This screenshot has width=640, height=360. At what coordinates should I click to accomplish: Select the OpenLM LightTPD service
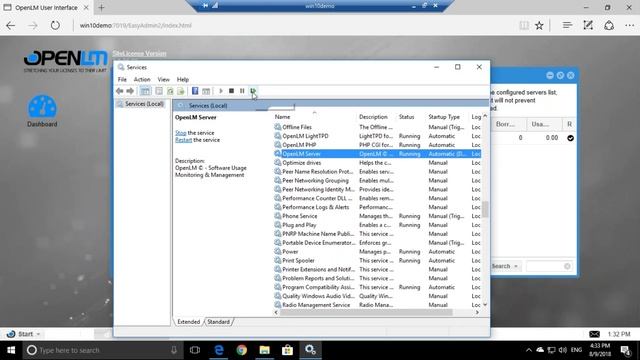(x=377, y=136)
